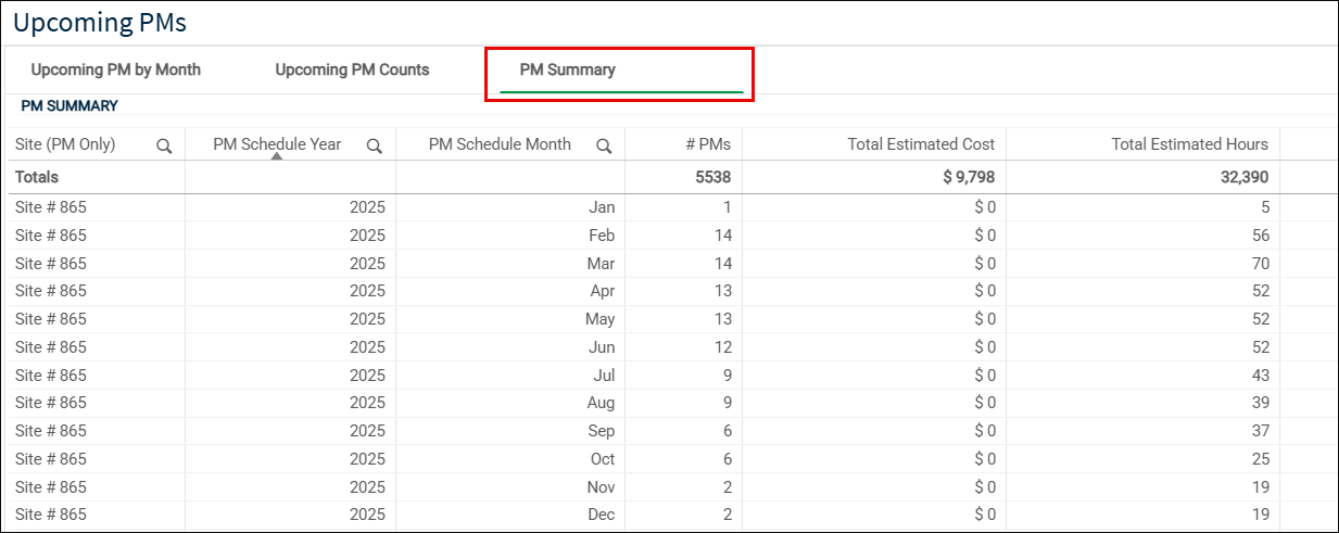This screenshot has width=1339, height=533.
Task: Search the Site (PM Only) column
Action: tap(164, 146)
